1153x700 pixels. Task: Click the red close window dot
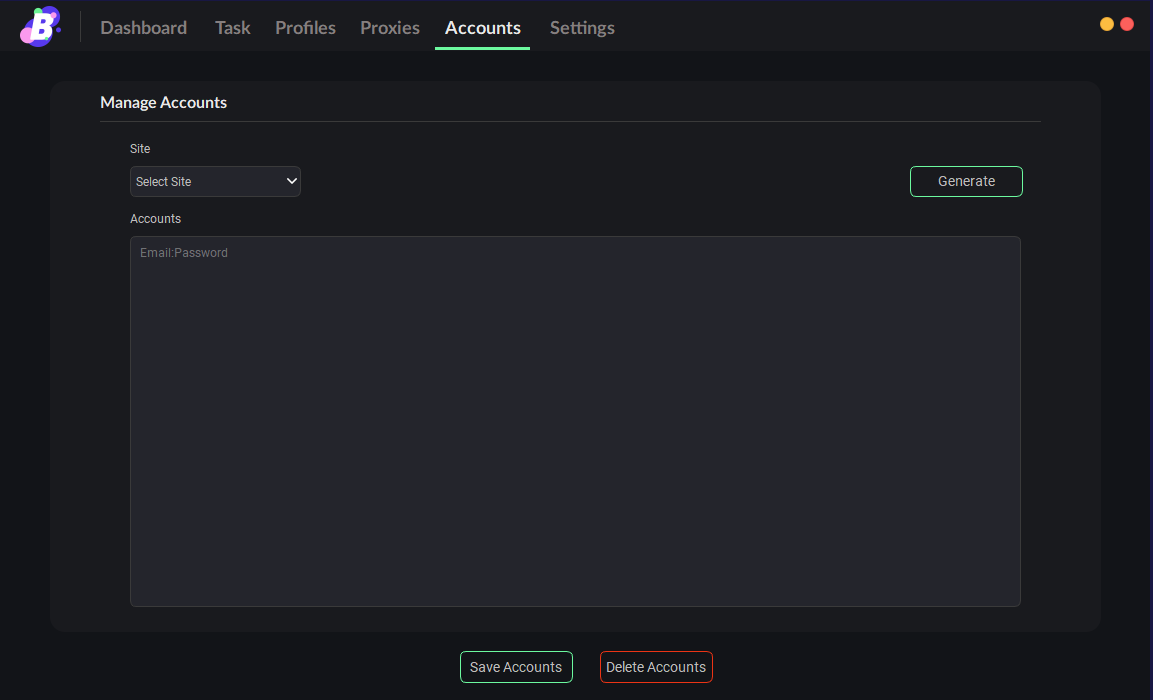click(x=1127, y=24)
